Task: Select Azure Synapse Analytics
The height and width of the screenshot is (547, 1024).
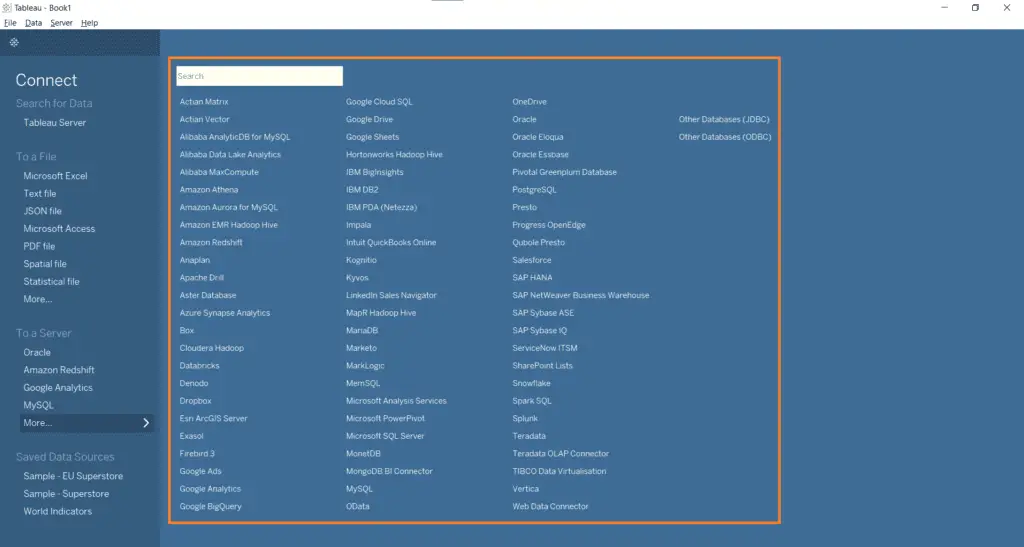Action: pyautogui.click(x=225, y=313)
